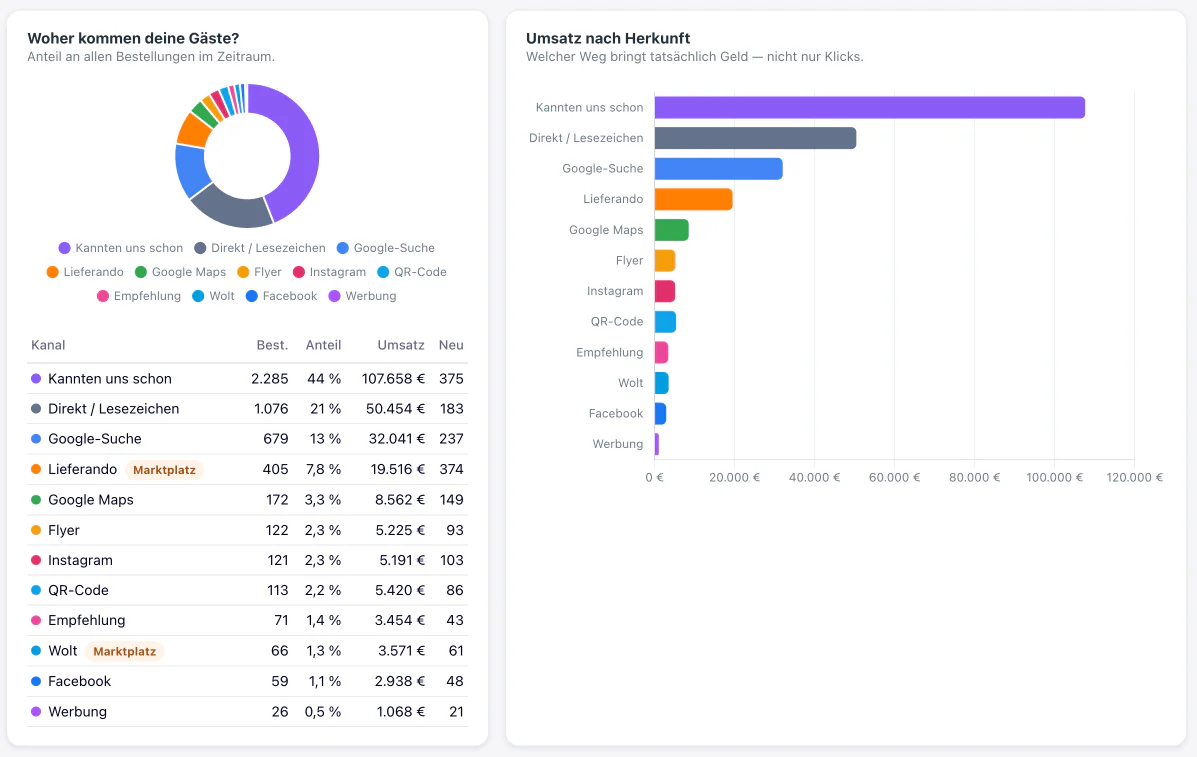Select the Flyer table row name
Image resolution: width=1197 pixels, height=757 pixels.
(63, 530)
